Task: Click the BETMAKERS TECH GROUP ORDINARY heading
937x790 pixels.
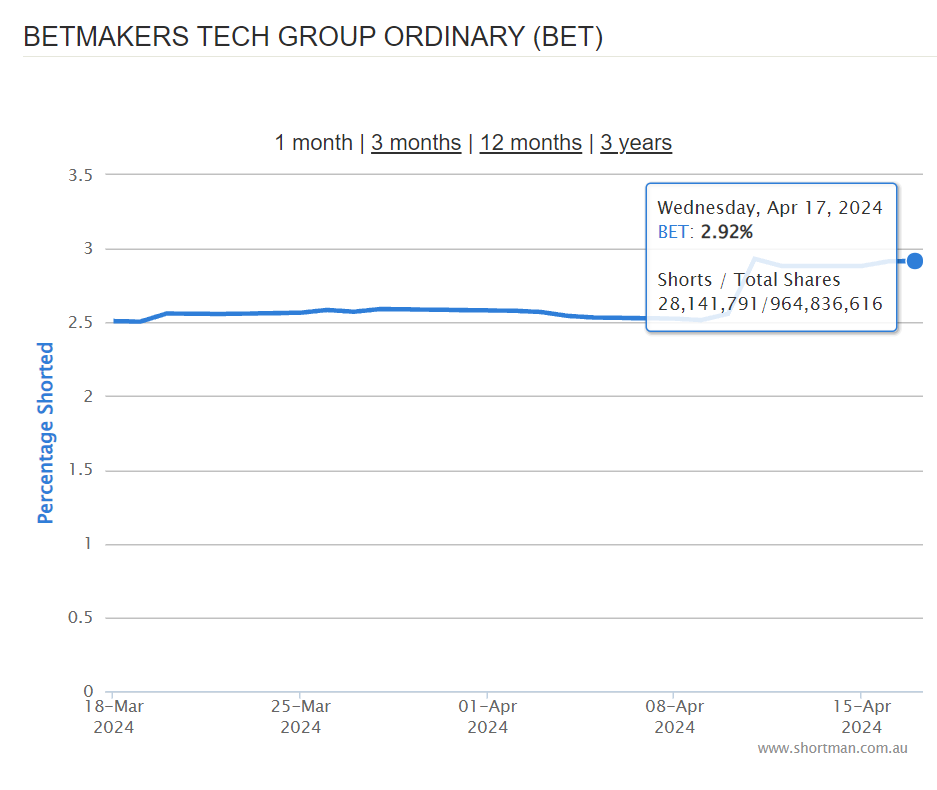Action: [312, 37]
